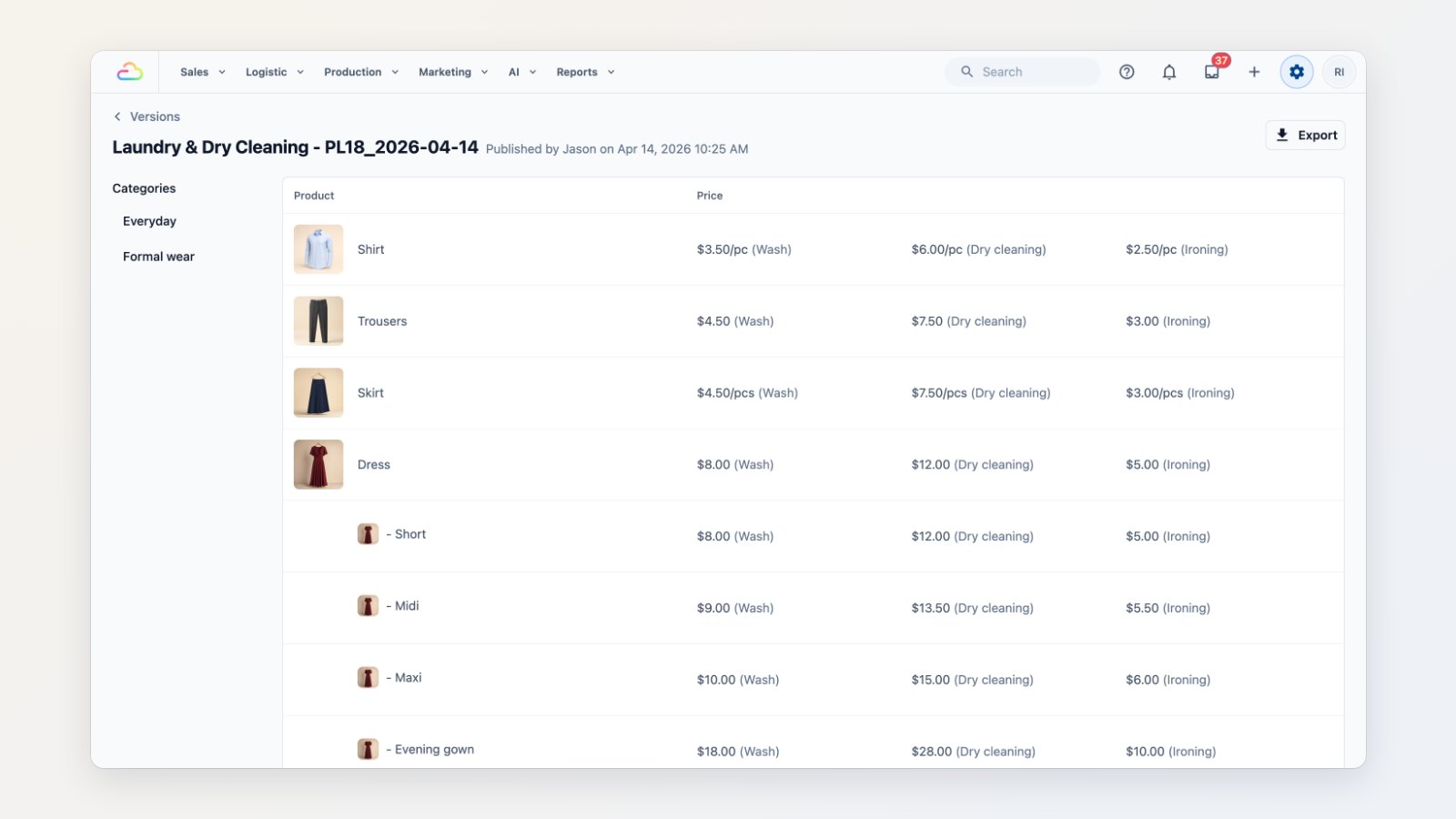Click Maxi $10.00 Wash price
1456x819 pixels.
pos(738,680)
